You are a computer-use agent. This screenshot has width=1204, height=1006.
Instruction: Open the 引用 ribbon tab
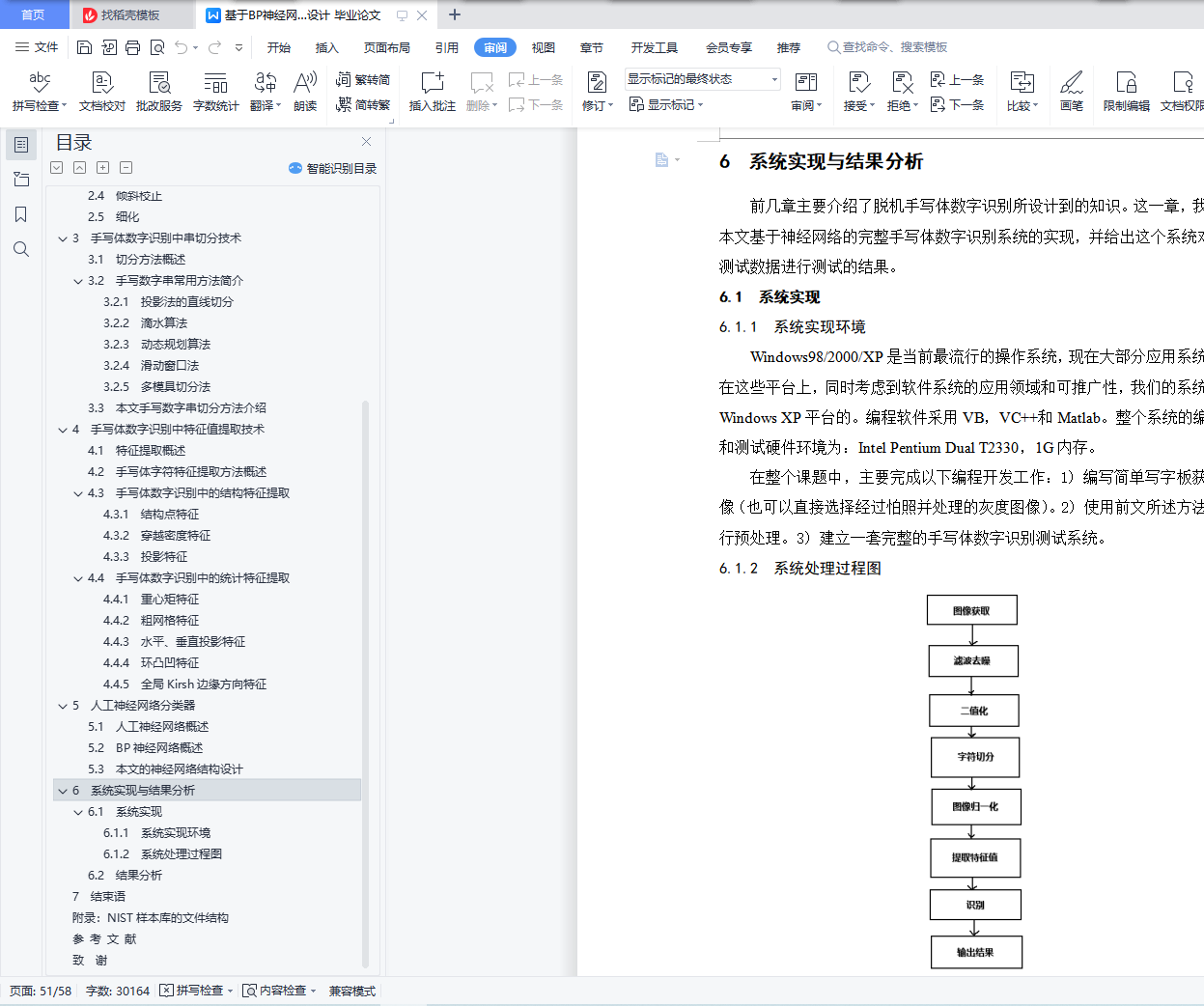click(447, 47)
